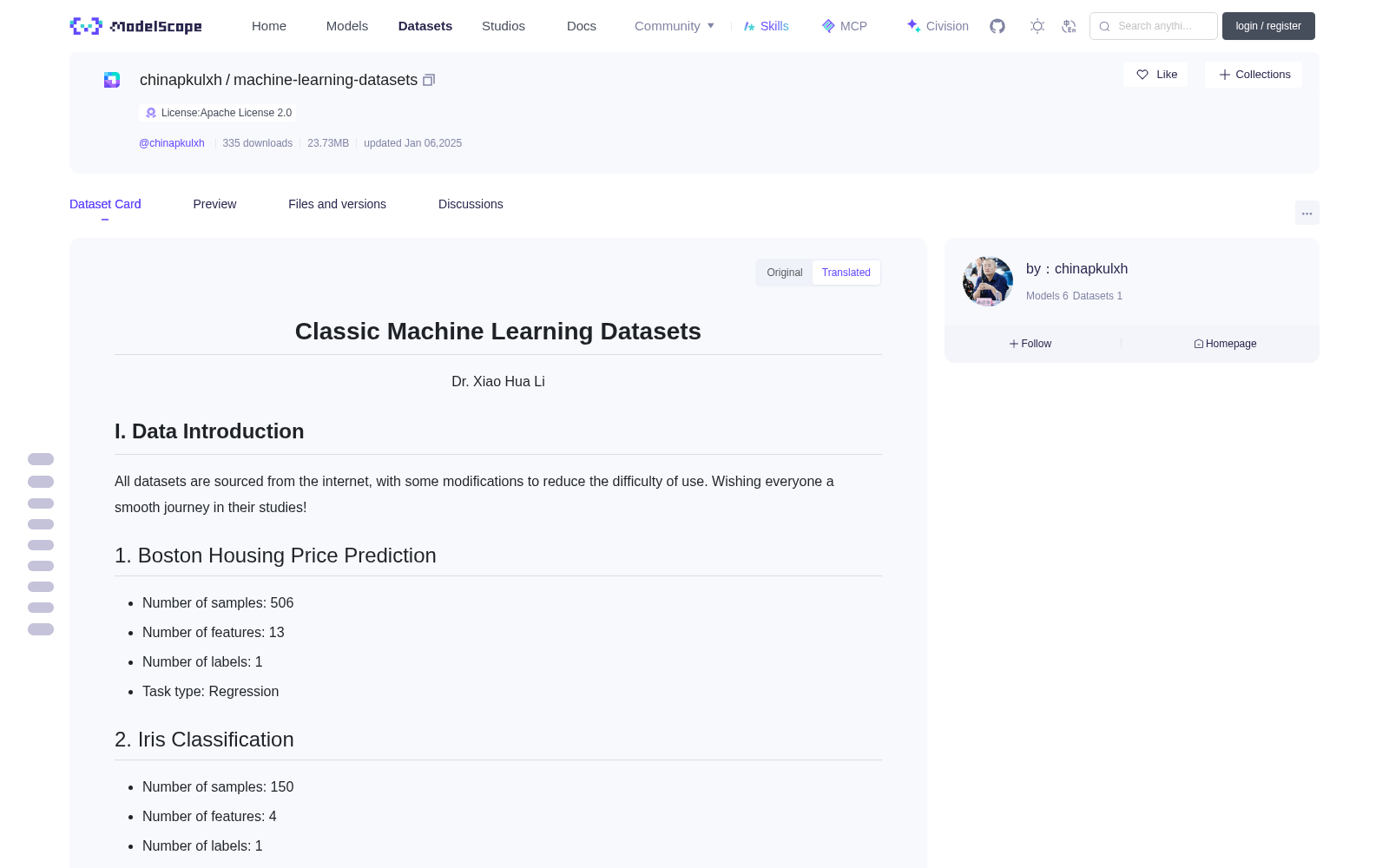Open the three-dot more options menu
The height and width of the screenshot is (868, 1389).
[x=1307, y=213]
